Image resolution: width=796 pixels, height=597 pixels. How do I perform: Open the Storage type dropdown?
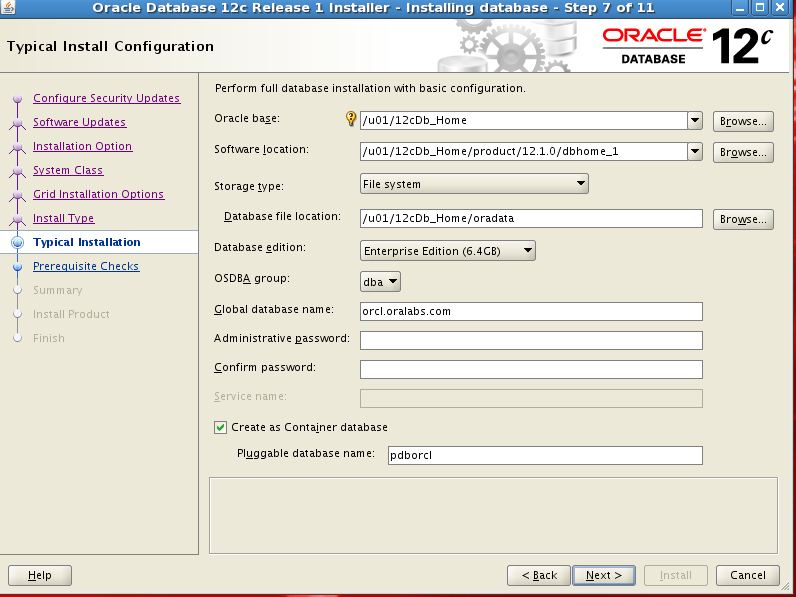[474, 184]
